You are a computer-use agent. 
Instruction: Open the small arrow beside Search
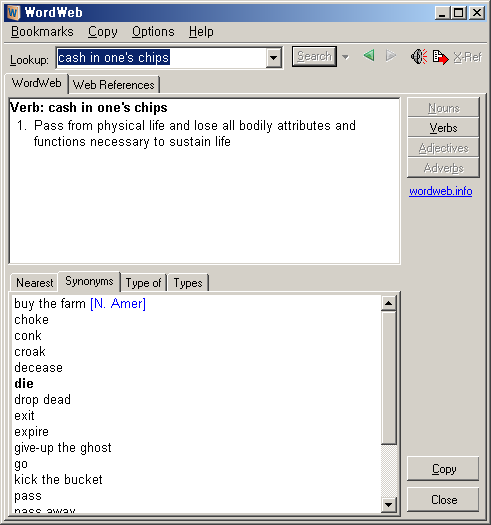[x=345, y=57]
